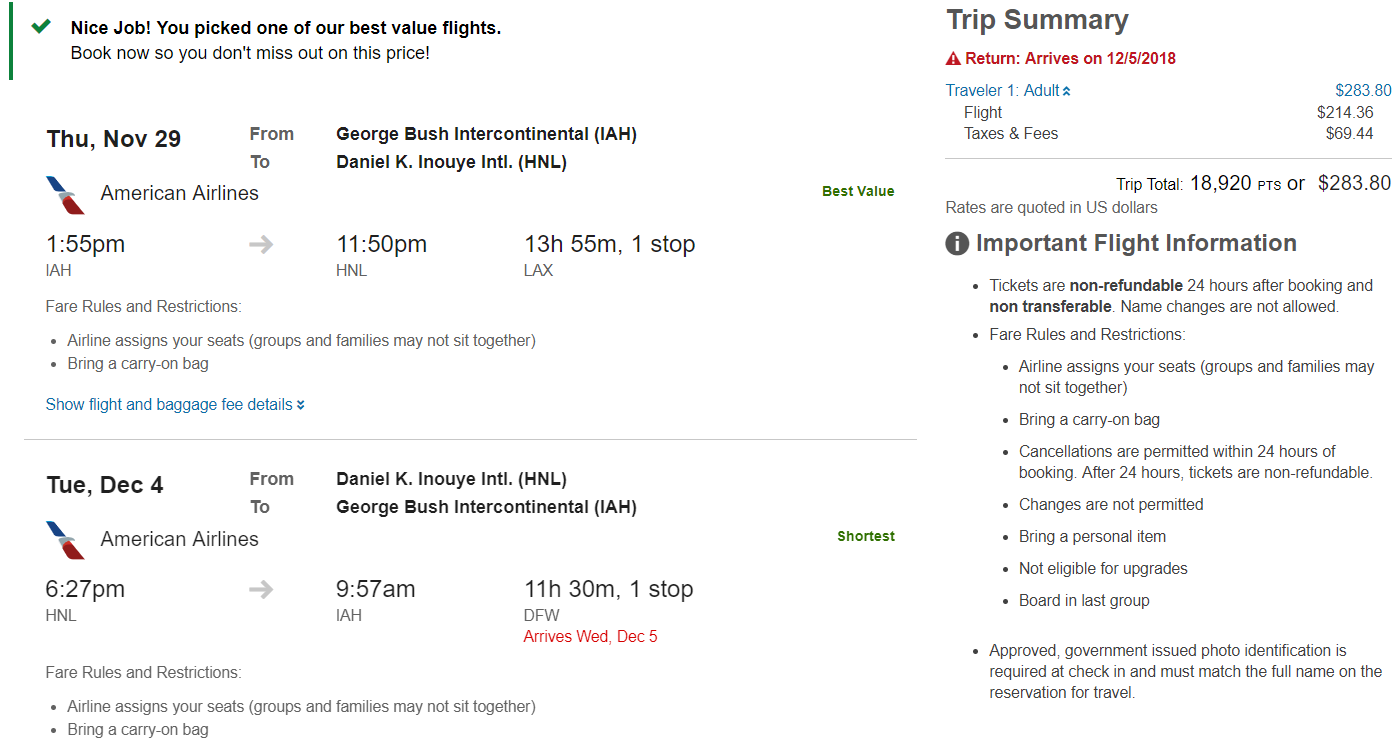Click the American Airlines logo for Dec 4 flight
The image size is (1397, 742).
click(x=66, y=540)
